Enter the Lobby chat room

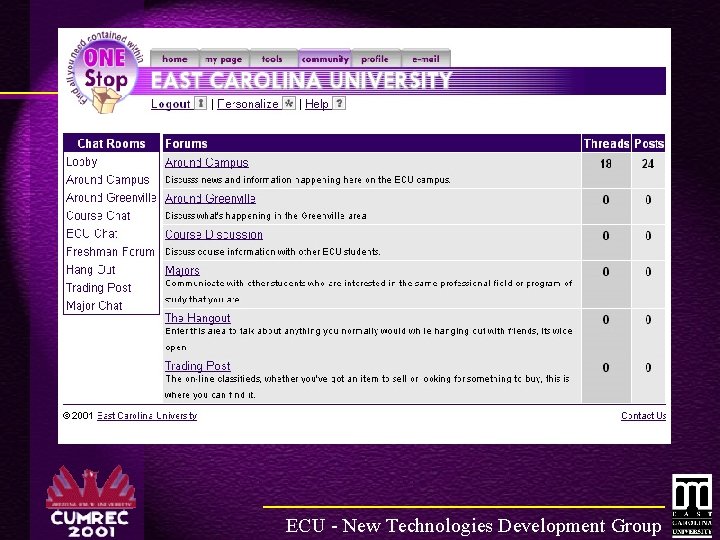82,162
